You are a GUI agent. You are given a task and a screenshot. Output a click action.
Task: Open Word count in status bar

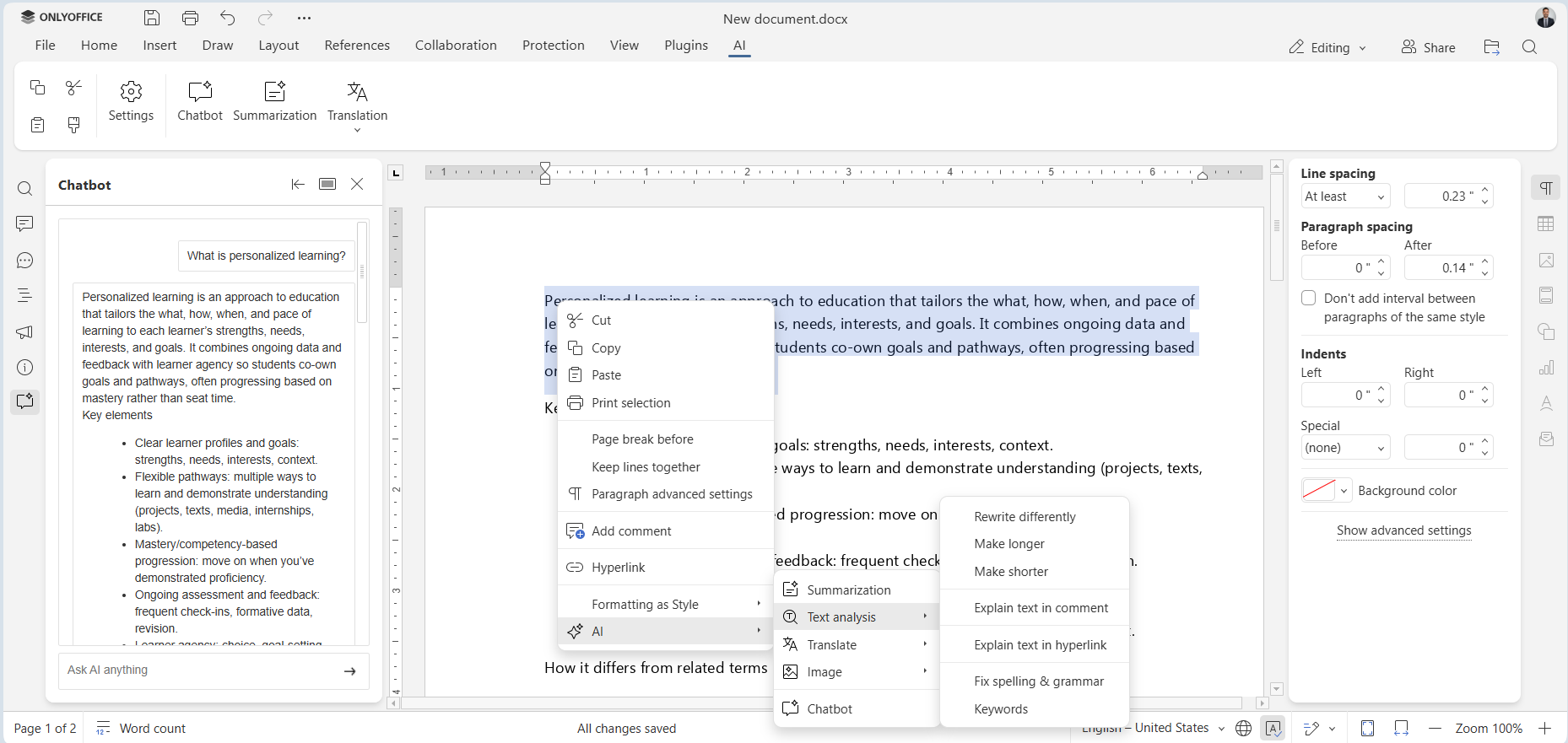tap(141, 728)
